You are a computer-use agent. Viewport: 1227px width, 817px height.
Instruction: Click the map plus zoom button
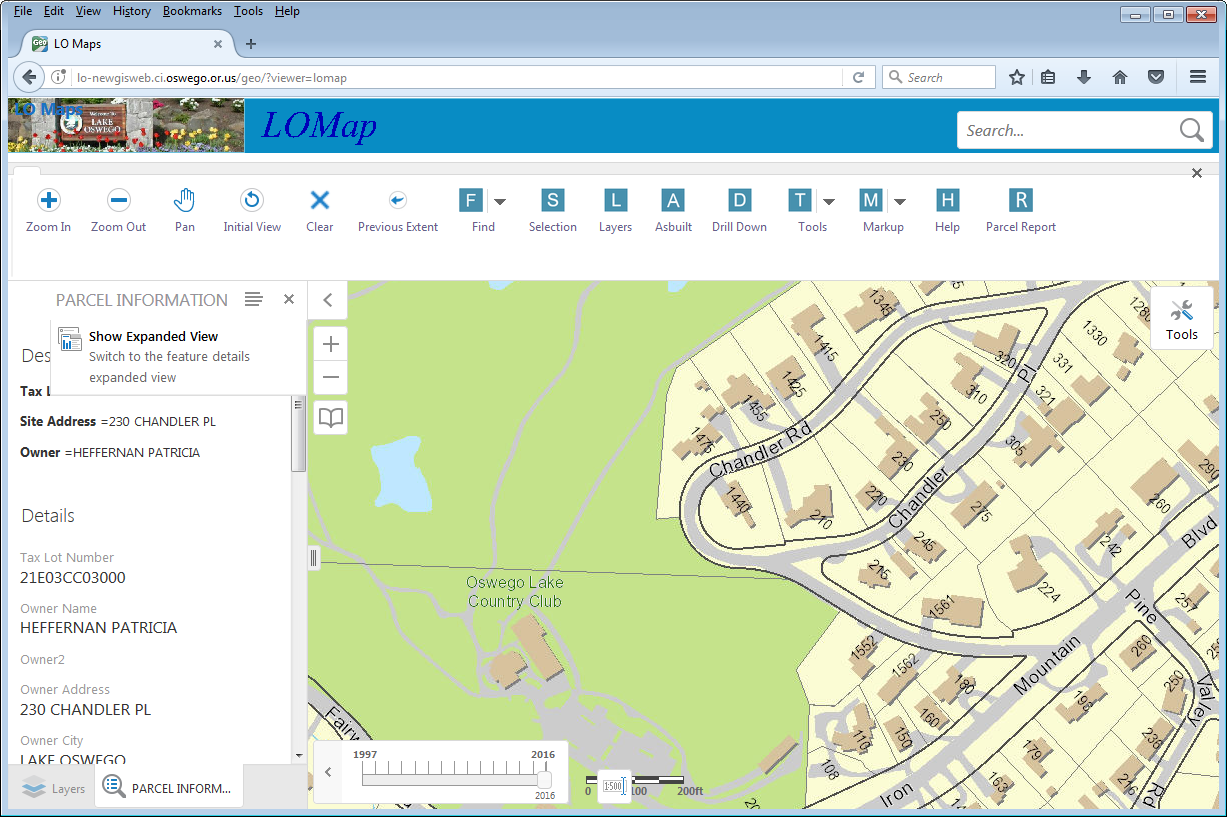point(331,344)
